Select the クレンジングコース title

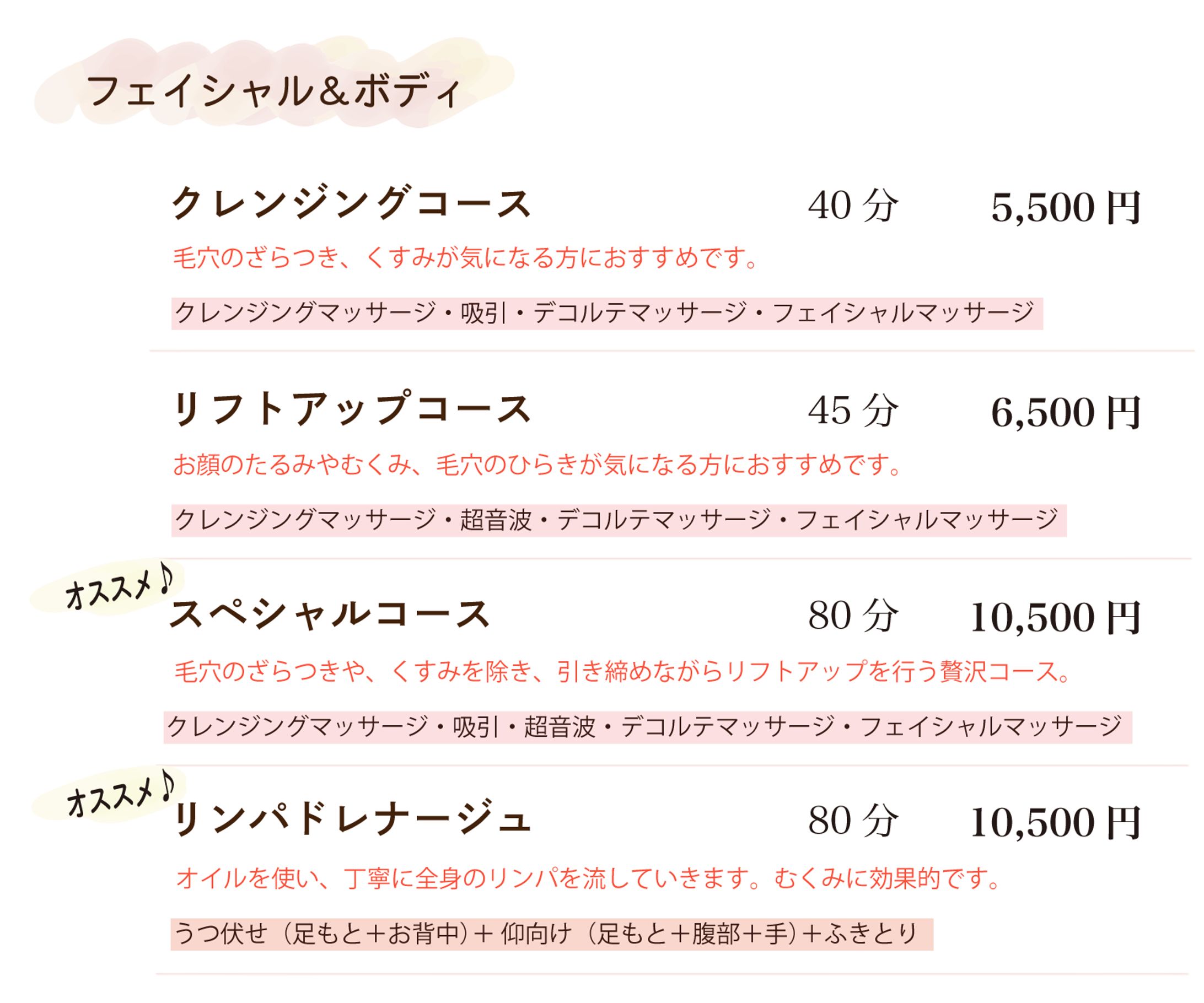pyautogui.click(x=351, y=204)
